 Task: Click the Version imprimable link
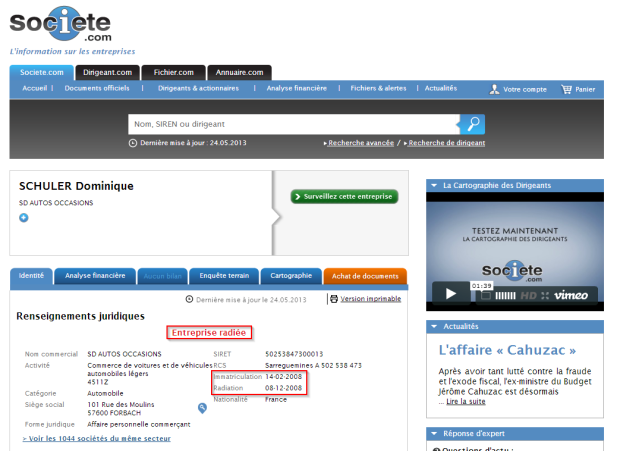tap(370, 299)
